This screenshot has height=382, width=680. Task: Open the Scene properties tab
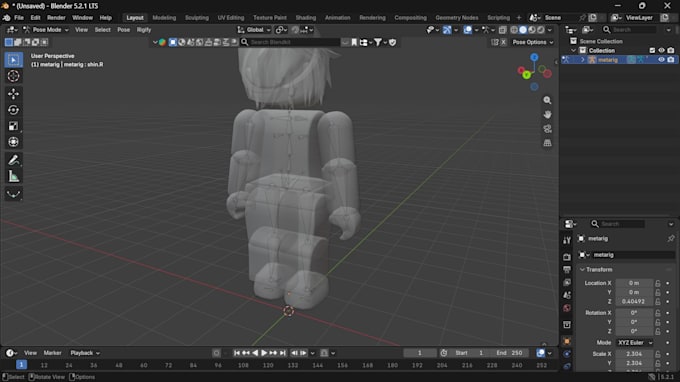tap(567, 295)
